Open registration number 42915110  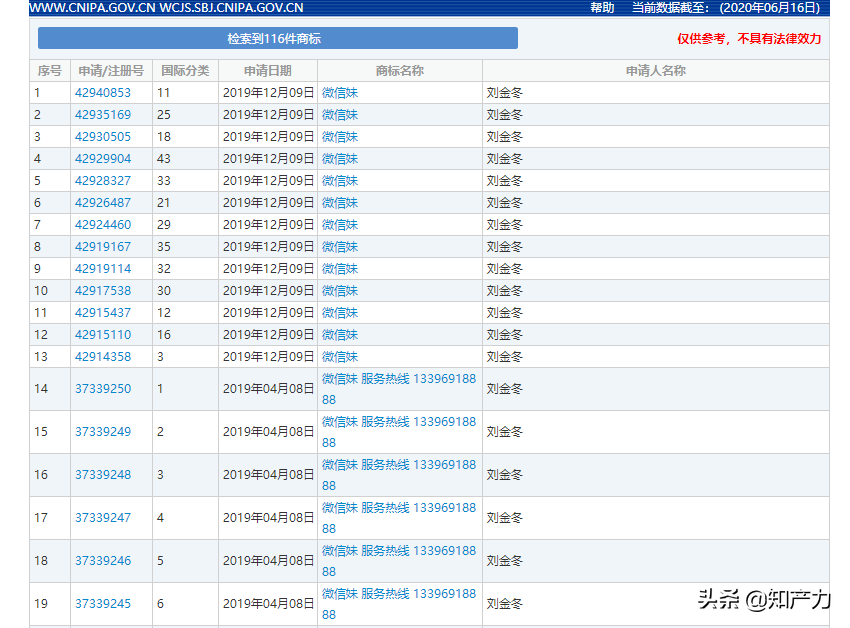coord(103,335)
